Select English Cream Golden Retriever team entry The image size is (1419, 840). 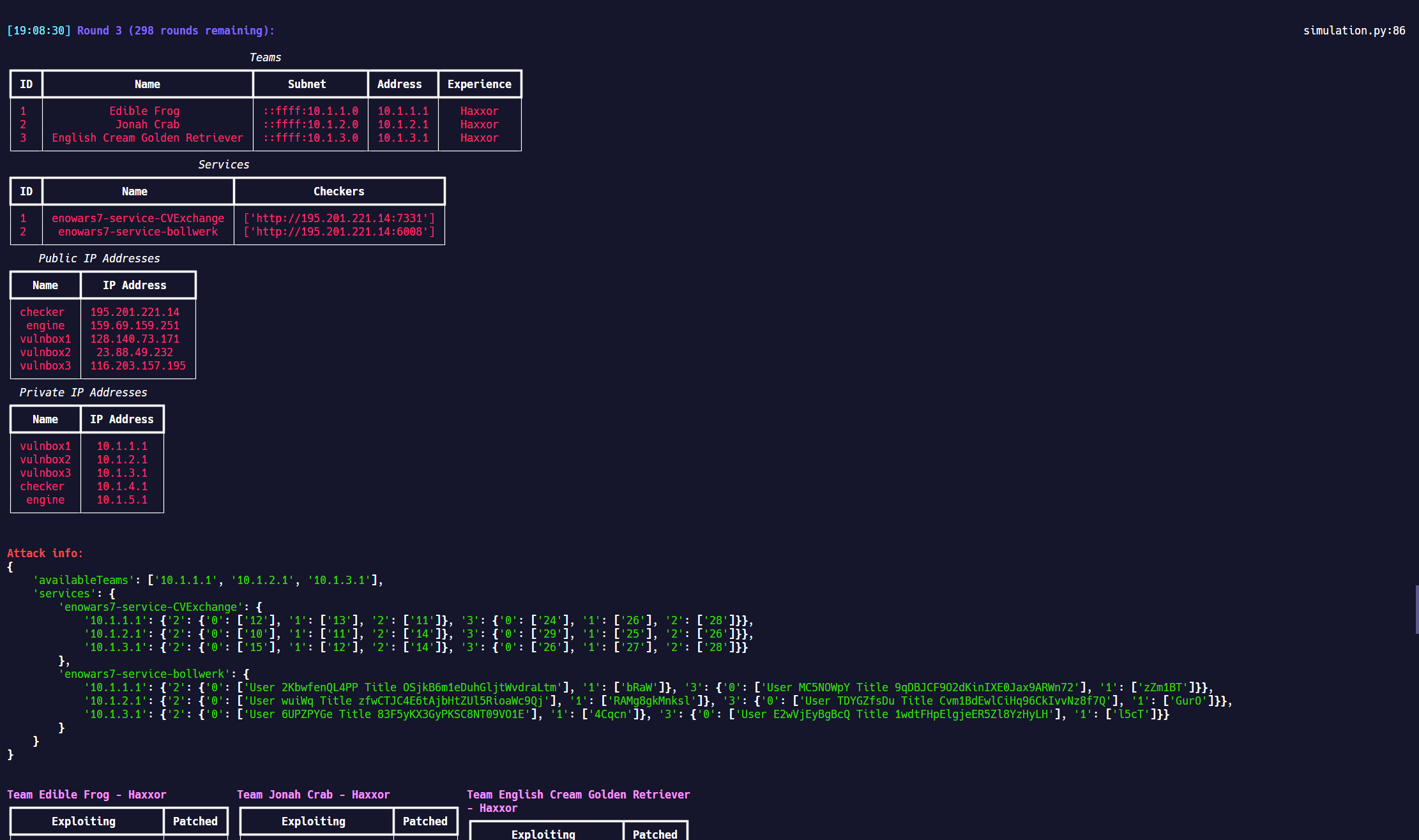point(148,138)
